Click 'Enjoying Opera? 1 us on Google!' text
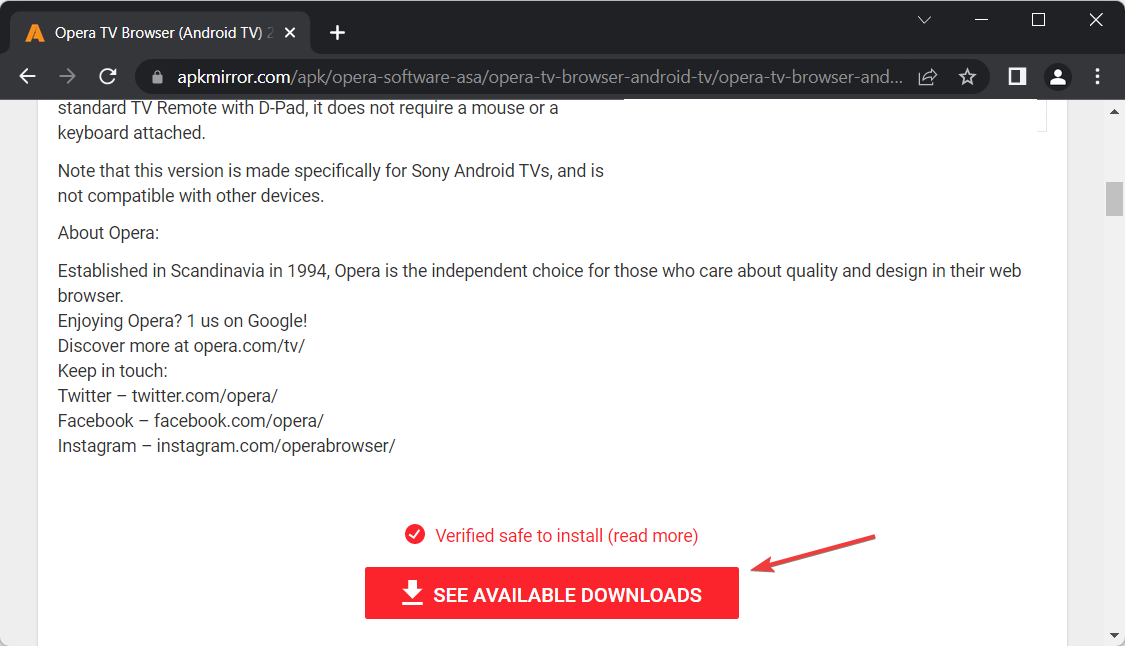Viewport: 1125px width, 646px height. (182, 321)
